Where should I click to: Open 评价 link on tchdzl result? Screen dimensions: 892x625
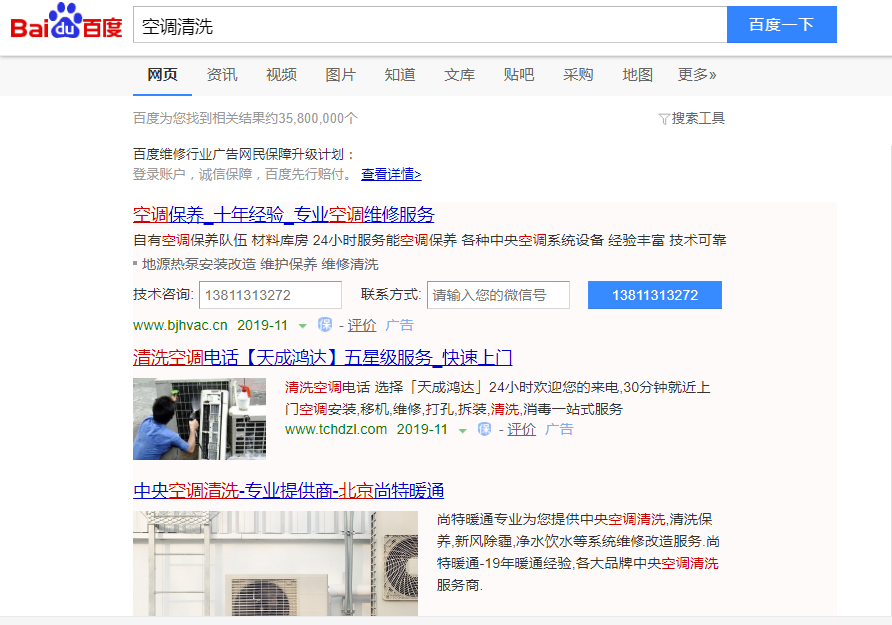pyautogui.click(x=522, y=429)
